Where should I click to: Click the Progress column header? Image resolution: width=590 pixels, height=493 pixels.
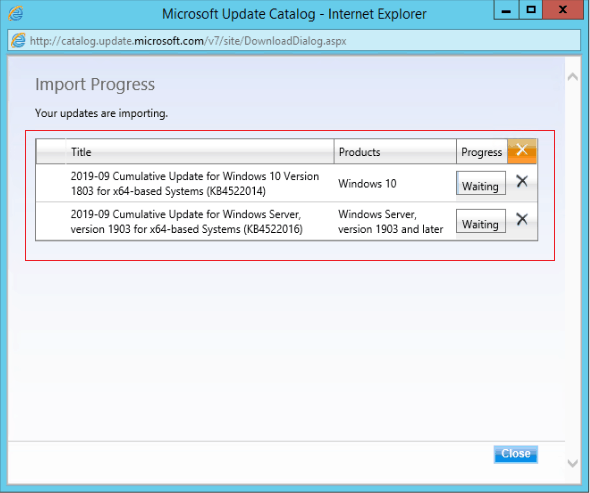tap(482, 152)
